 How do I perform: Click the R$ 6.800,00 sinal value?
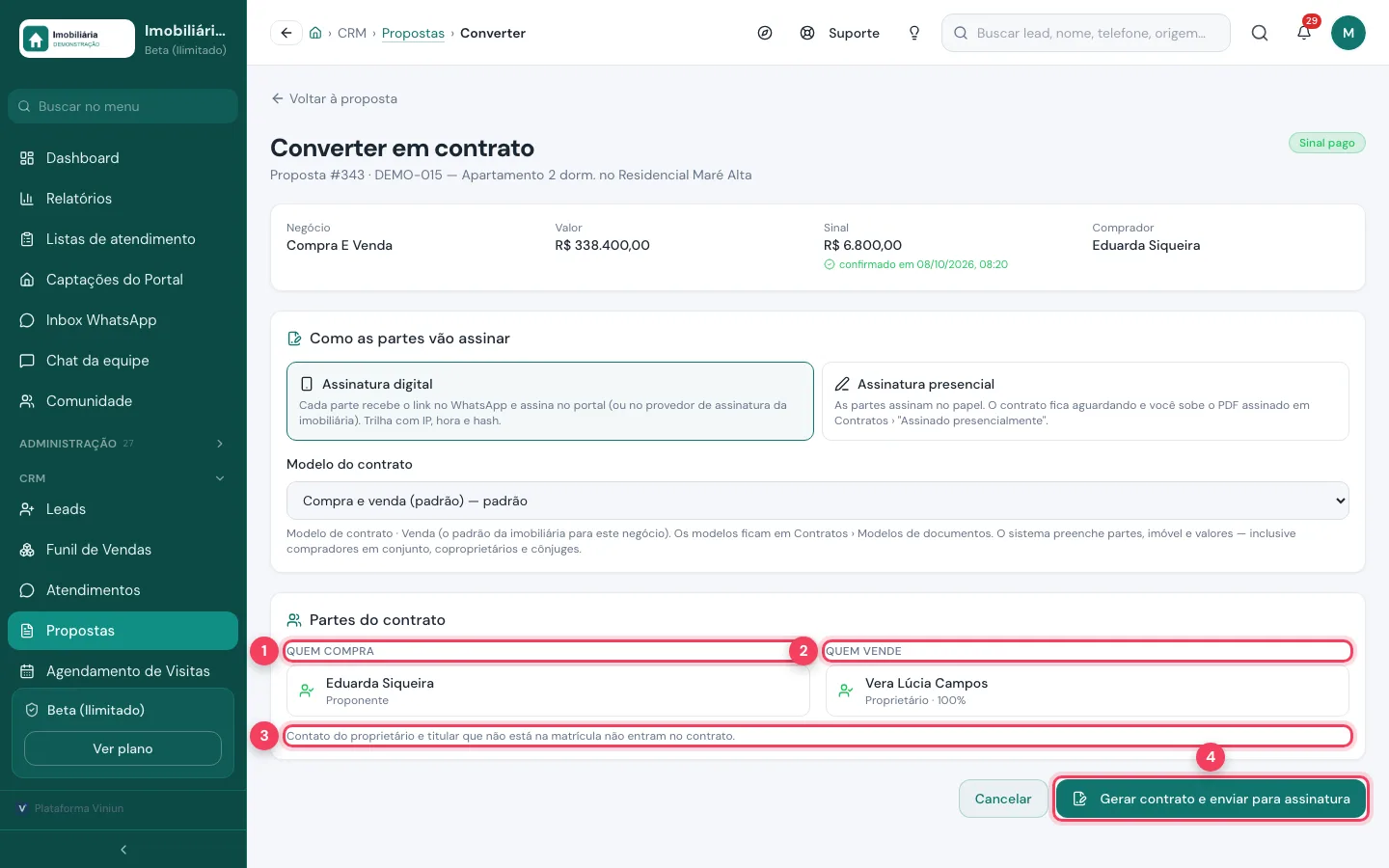tap(862, 245)
